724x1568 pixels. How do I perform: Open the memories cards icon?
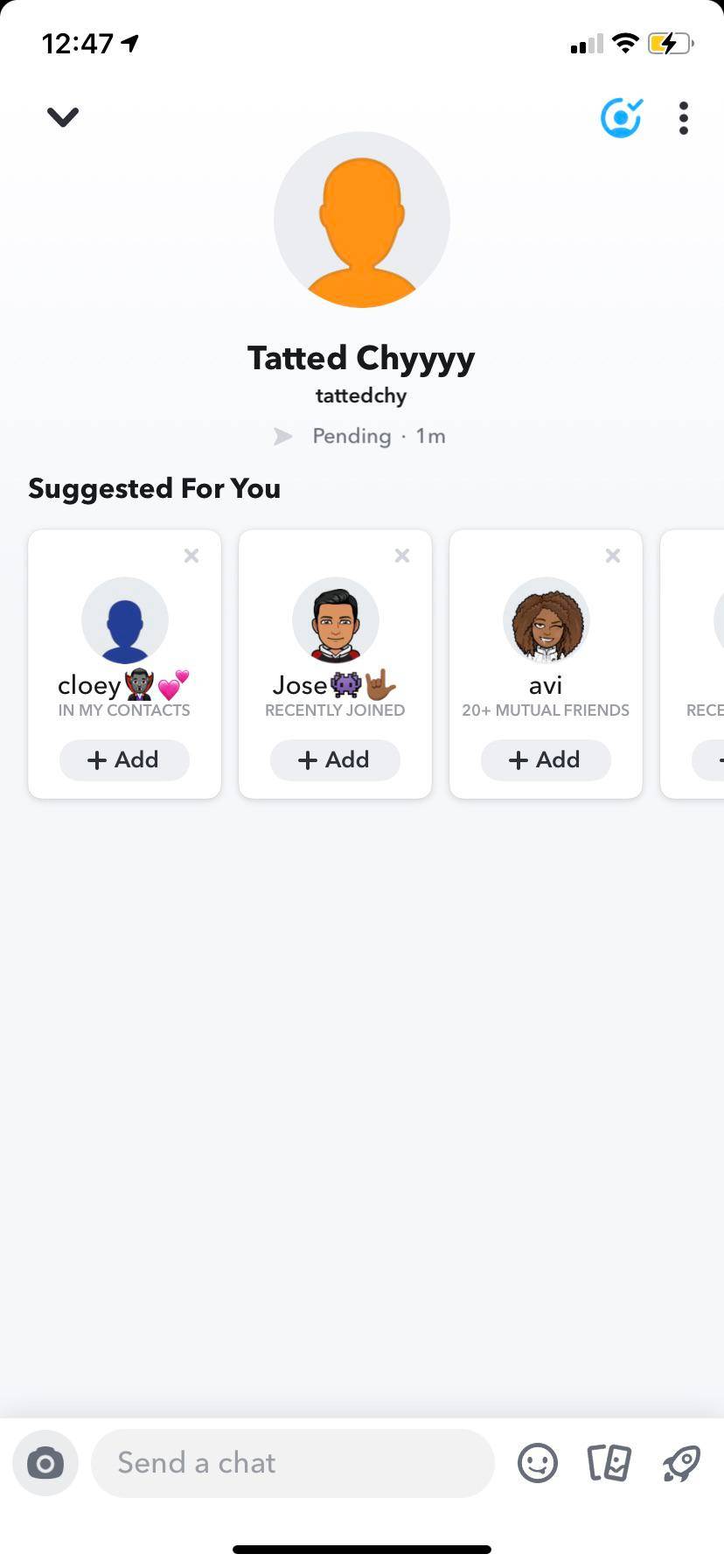point(609,1462)
